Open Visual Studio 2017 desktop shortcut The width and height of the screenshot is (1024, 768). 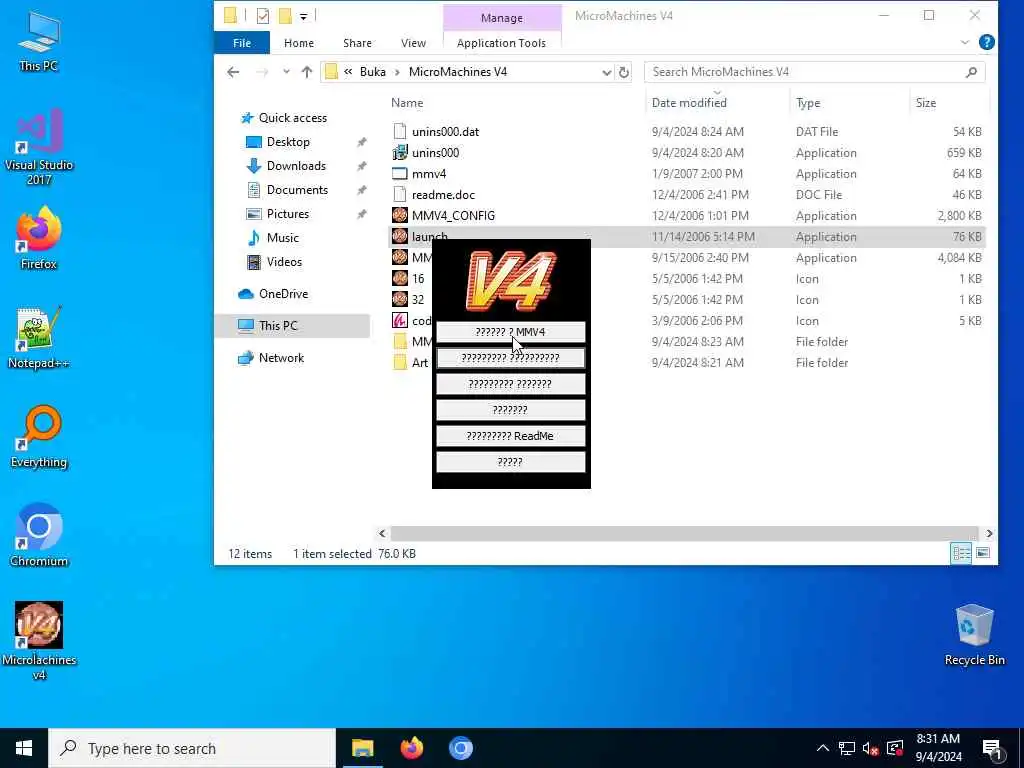pyautogui.click(x=39, y=147)
